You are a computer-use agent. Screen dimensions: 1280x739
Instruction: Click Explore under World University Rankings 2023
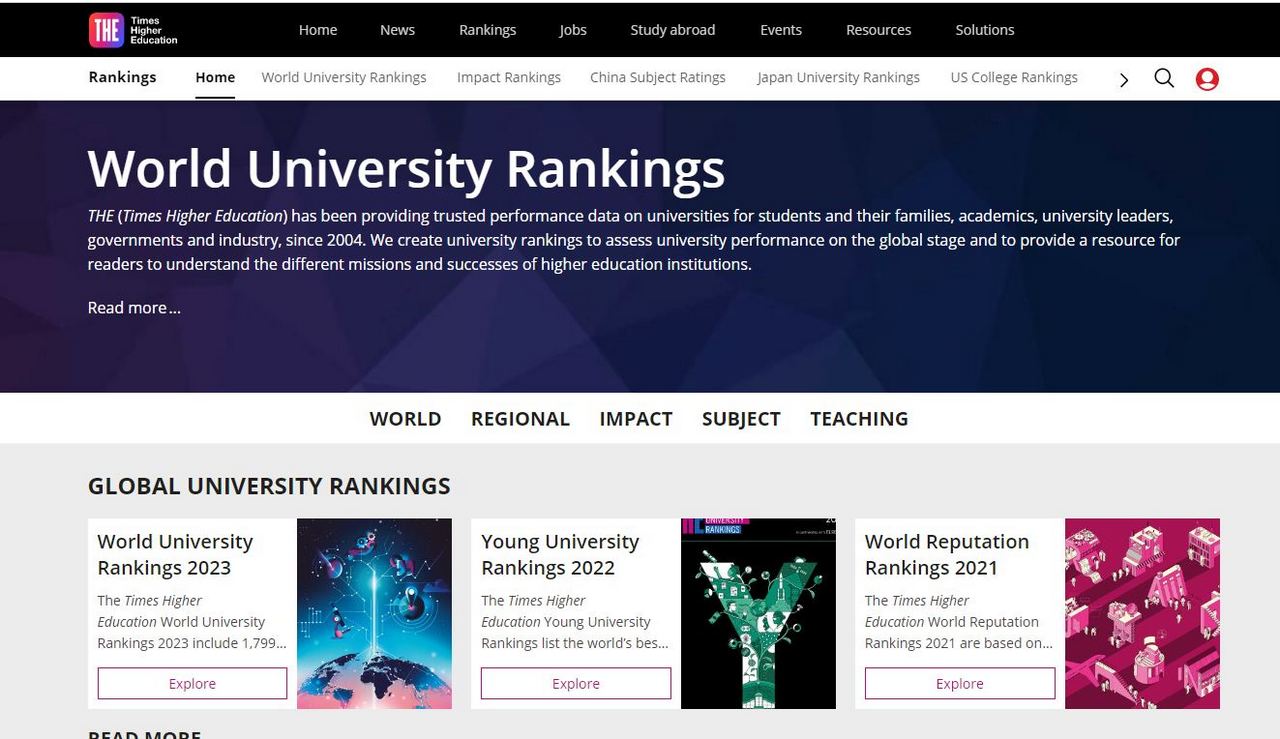[x=192, y=684]
